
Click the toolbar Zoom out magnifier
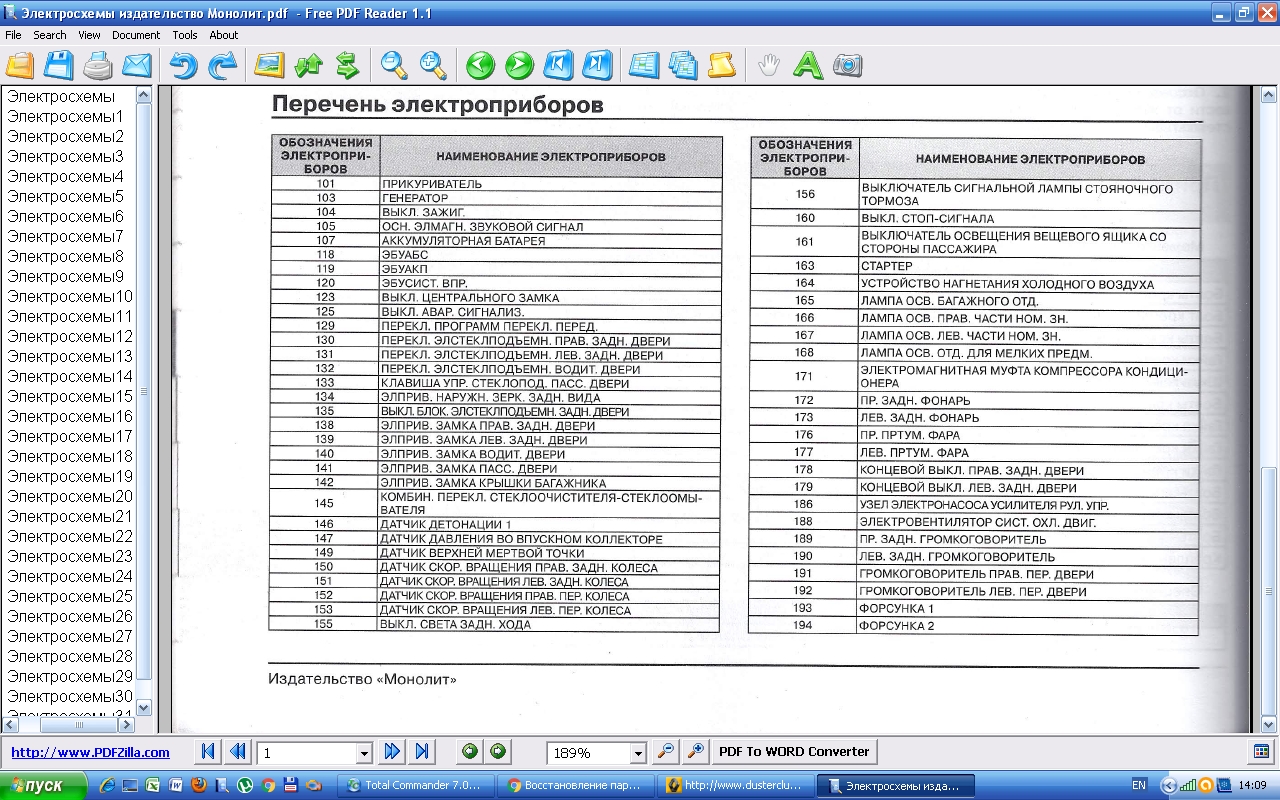(x=395, y=66)
